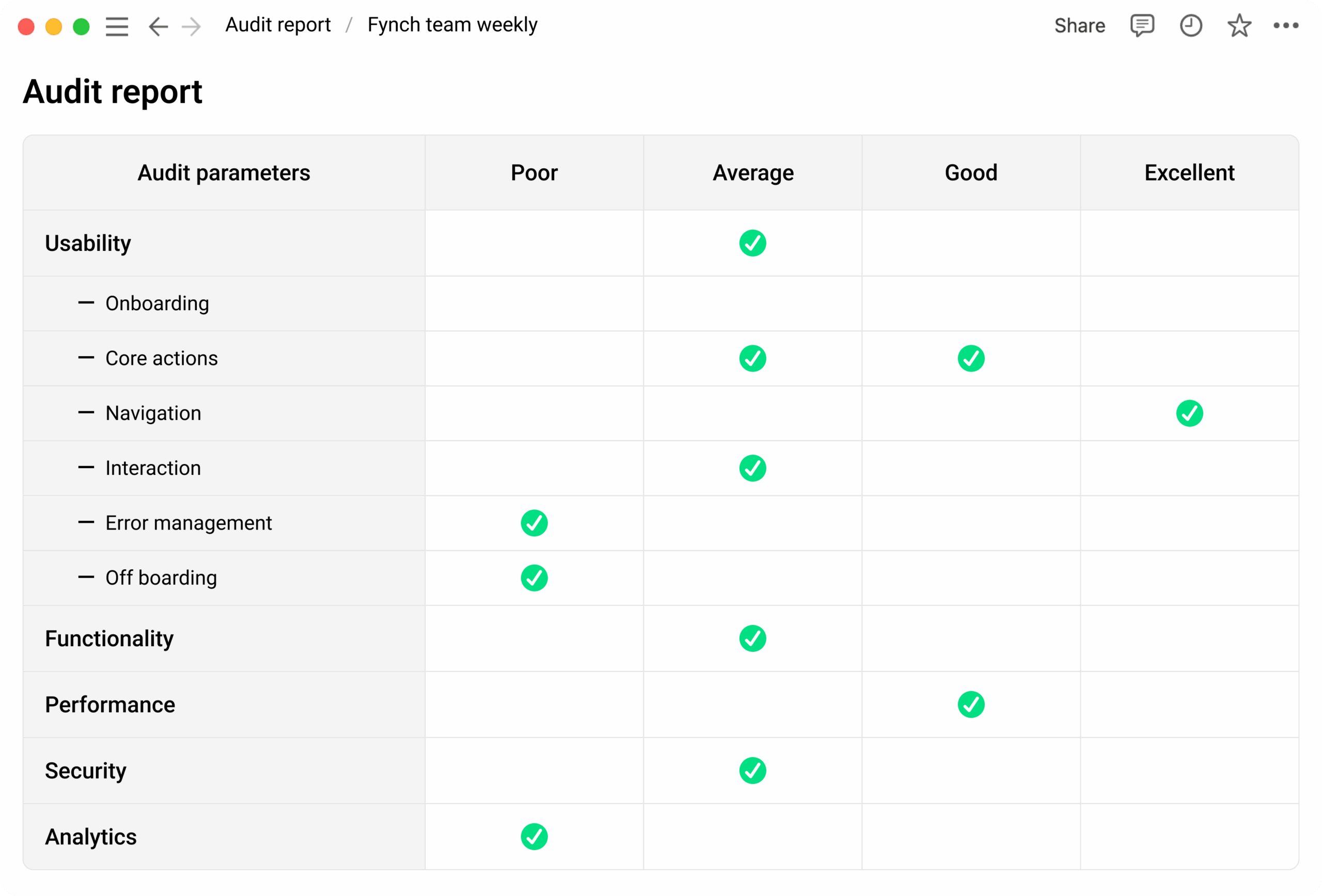Viewport: 1322px width, 896px height.
Task: Toggle Analytics Poor checkmark
Action: tap(534, 837)
